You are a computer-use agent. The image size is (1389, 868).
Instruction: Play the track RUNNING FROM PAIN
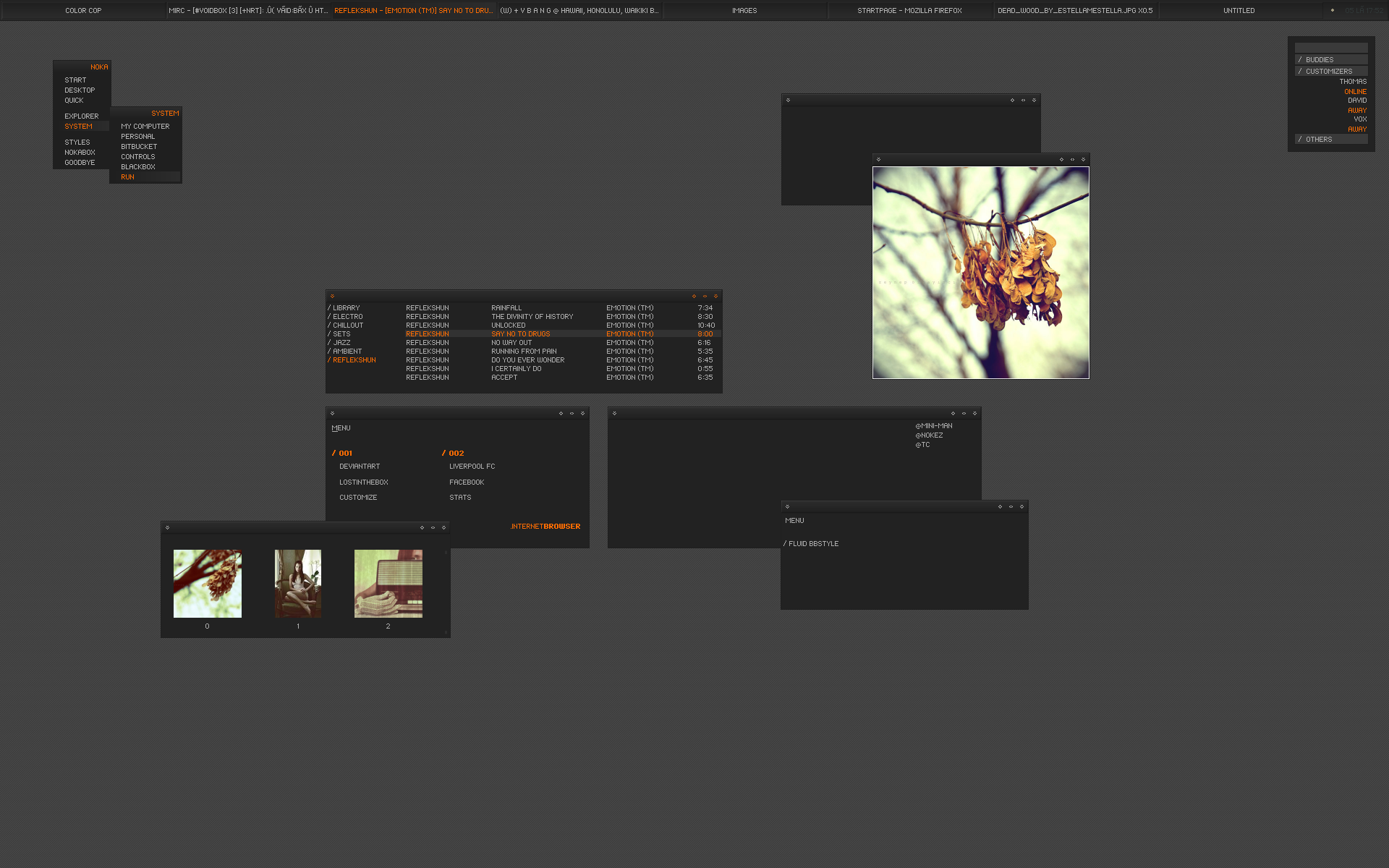(524, 351)
